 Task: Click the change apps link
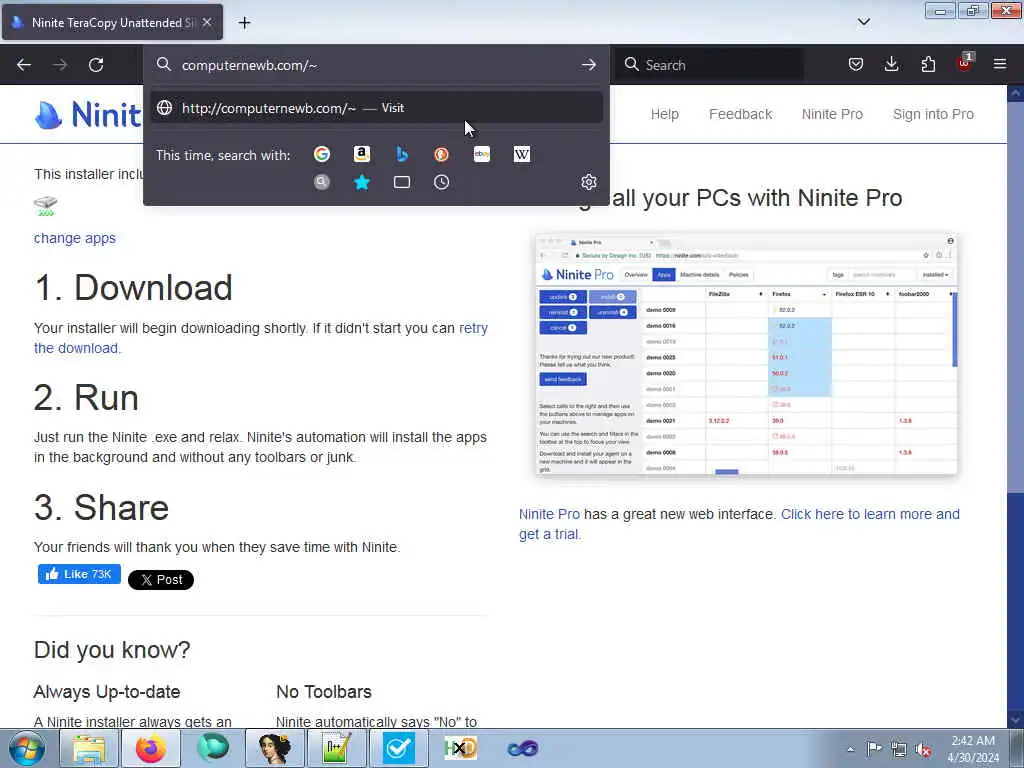[74, 238]
